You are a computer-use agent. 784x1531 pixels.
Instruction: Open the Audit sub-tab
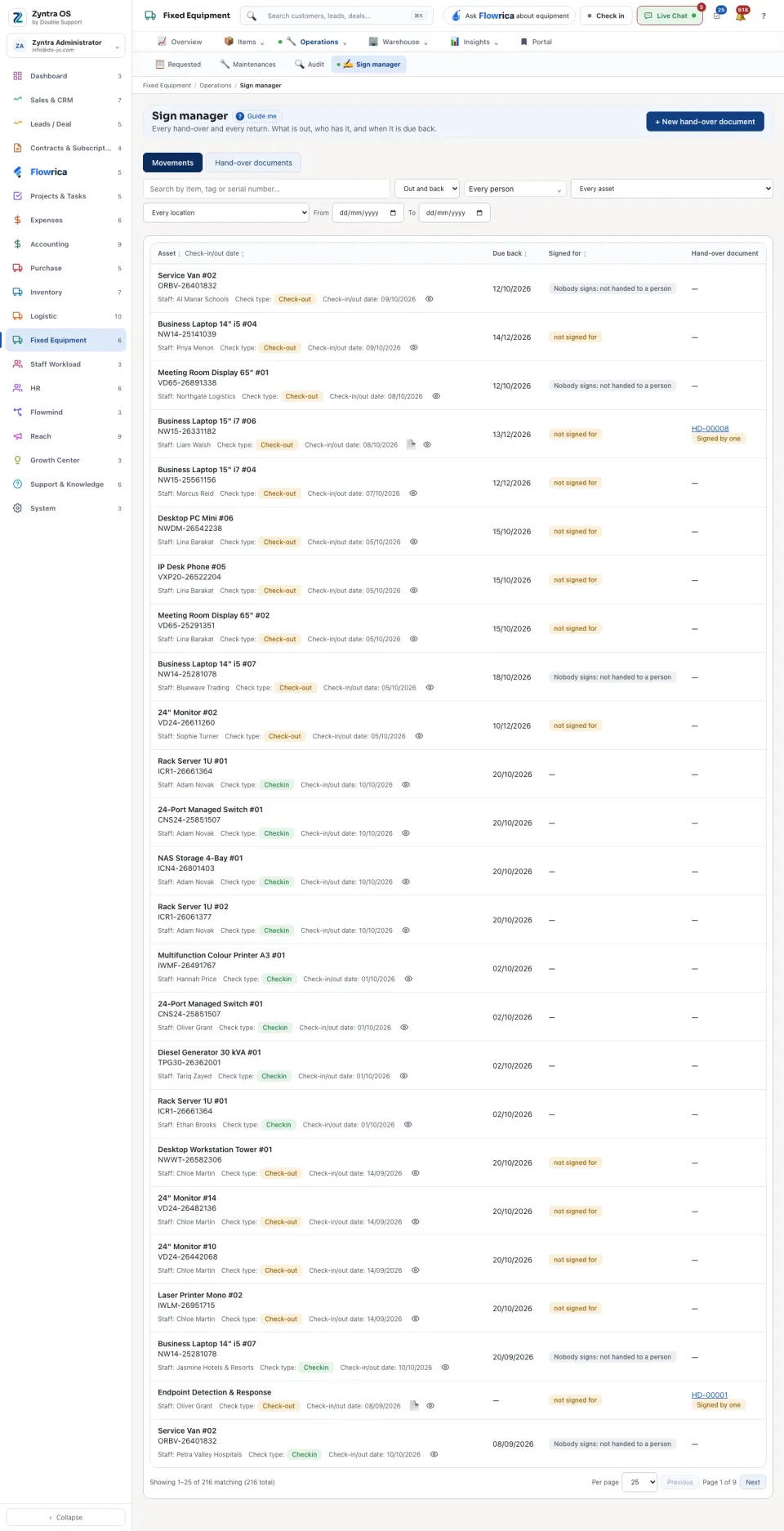pyautogui.click(x=310, y=65)
